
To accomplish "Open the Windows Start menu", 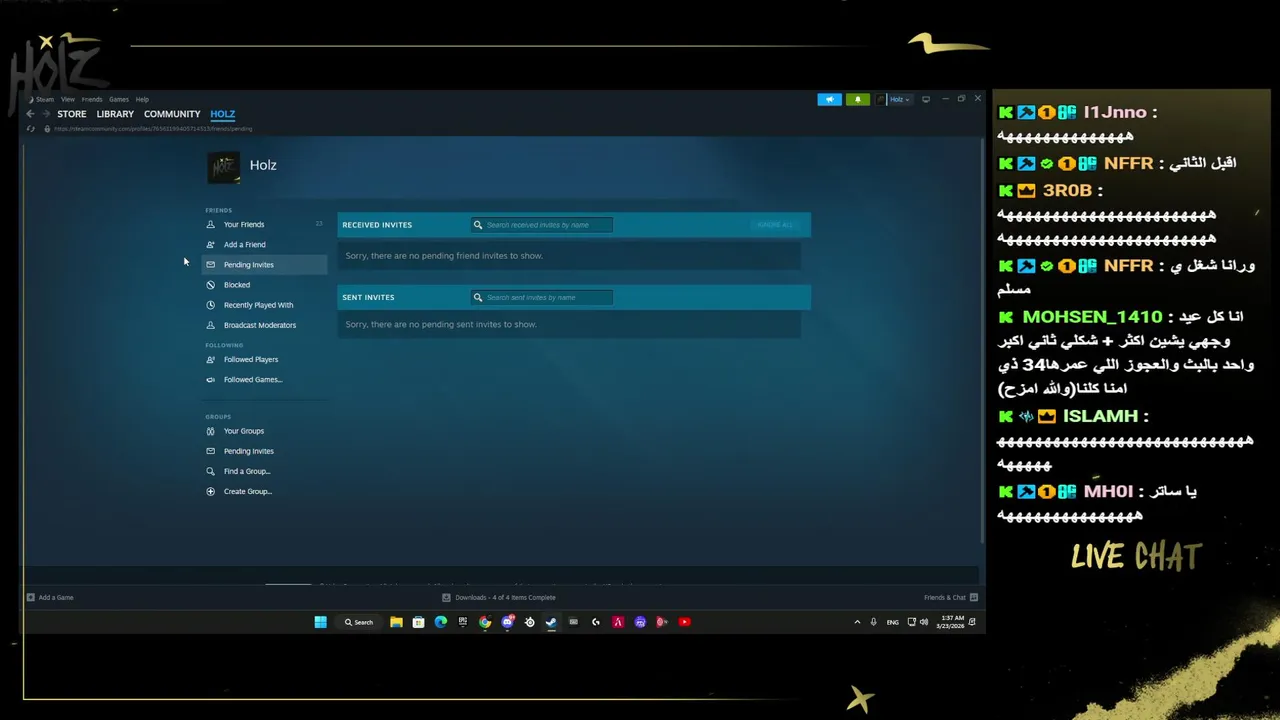I will coord(320,622).
